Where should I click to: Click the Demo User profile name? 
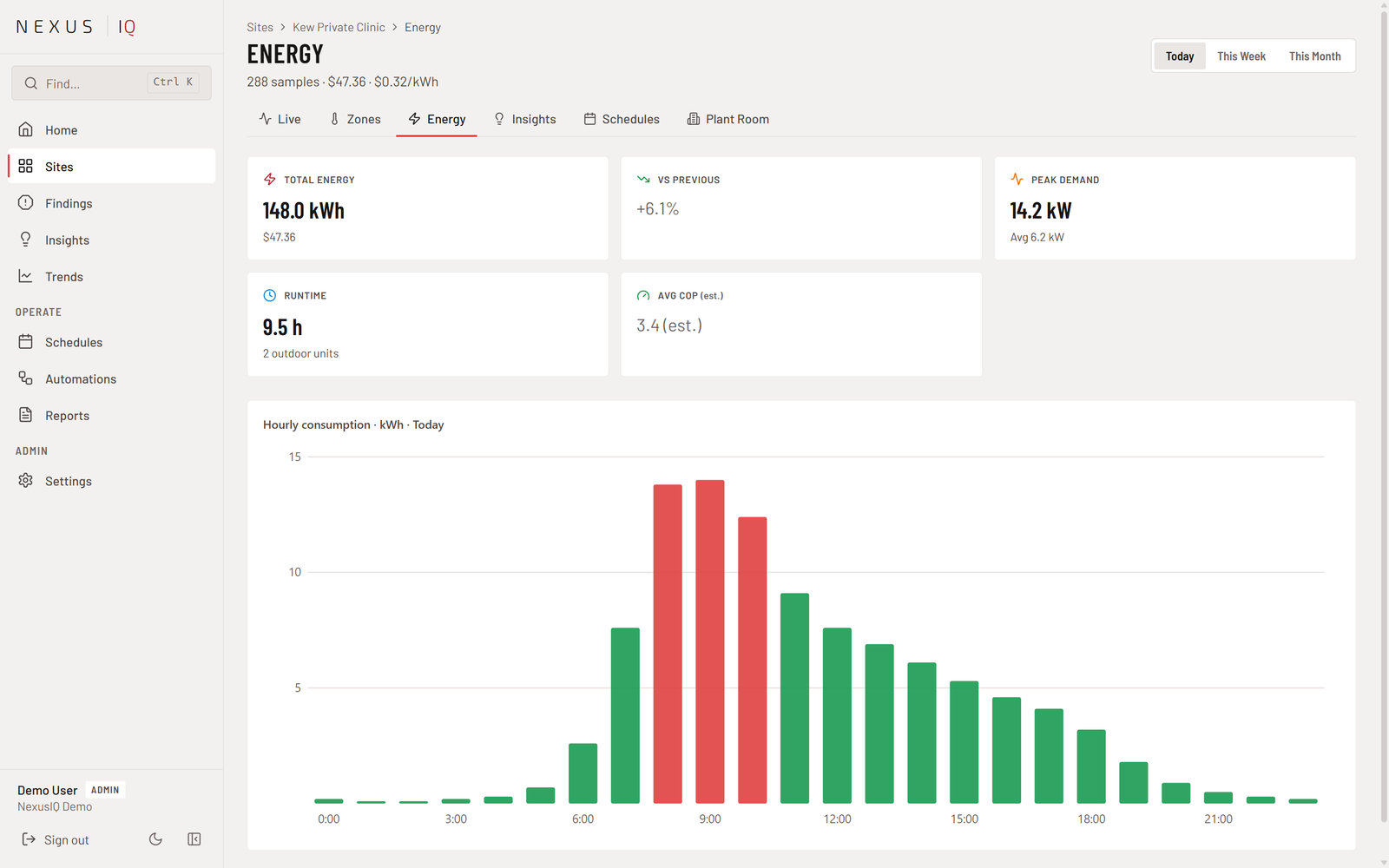(x=48, y=791)
